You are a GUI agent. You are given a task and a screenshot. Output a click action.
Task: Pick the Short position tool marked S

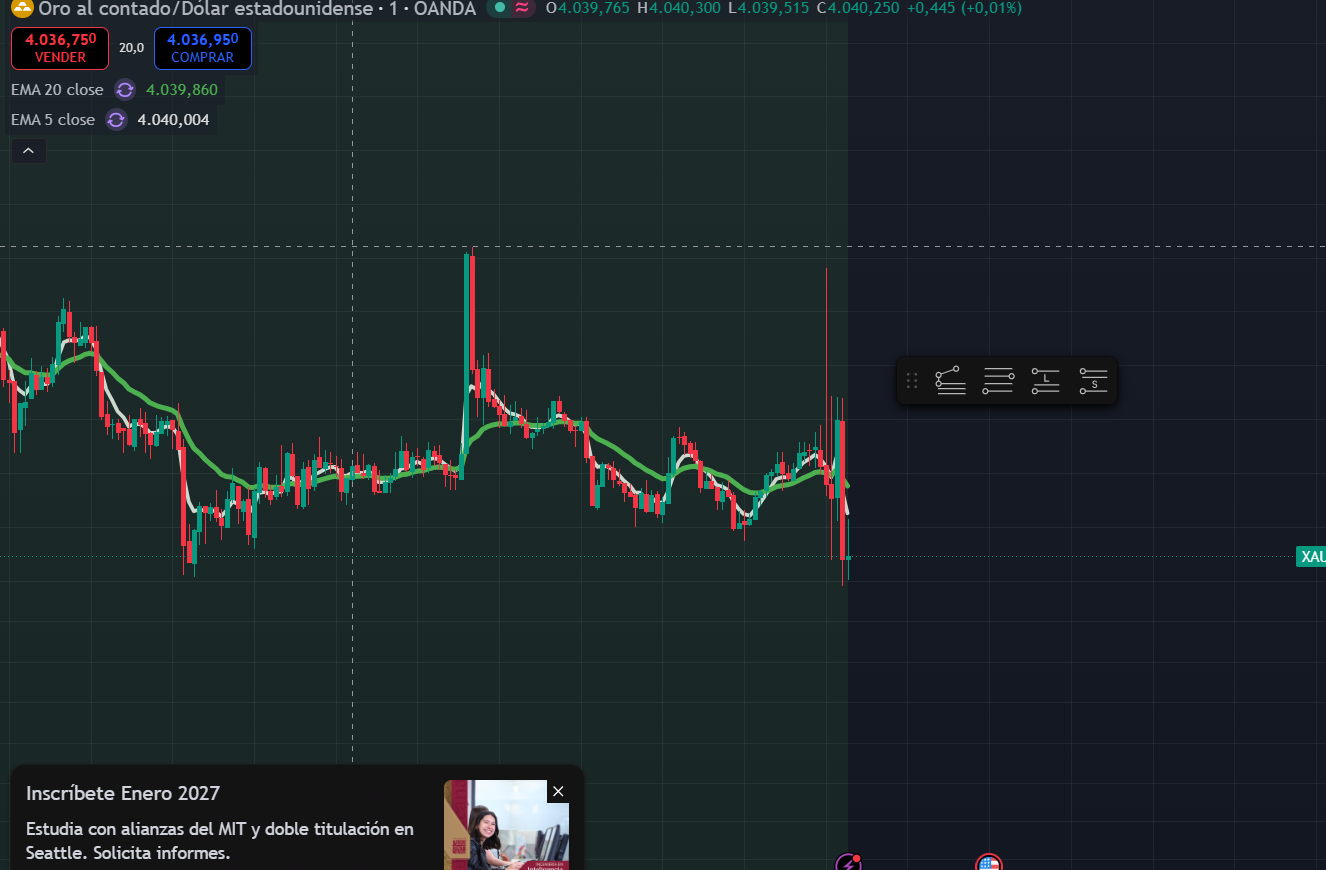[1093, 380]
